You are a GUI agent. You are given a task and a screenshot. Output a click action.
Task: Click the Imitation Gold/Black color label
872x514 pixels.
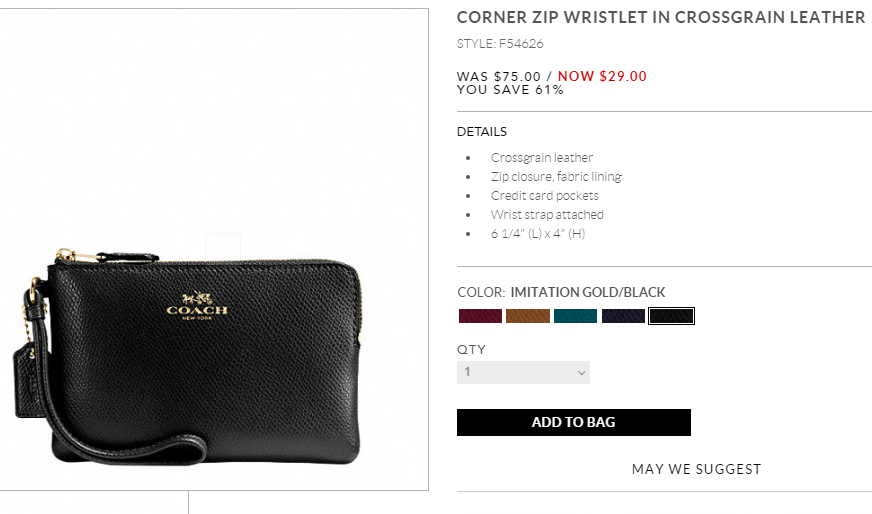(x=588, y=292)
